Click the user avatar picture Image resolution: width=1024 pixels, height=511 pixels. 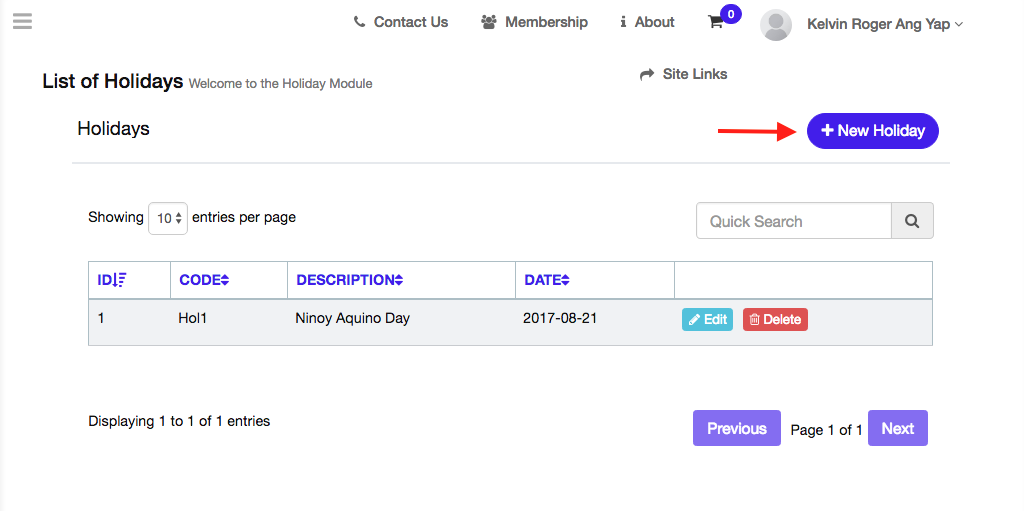tap(776, 24)
